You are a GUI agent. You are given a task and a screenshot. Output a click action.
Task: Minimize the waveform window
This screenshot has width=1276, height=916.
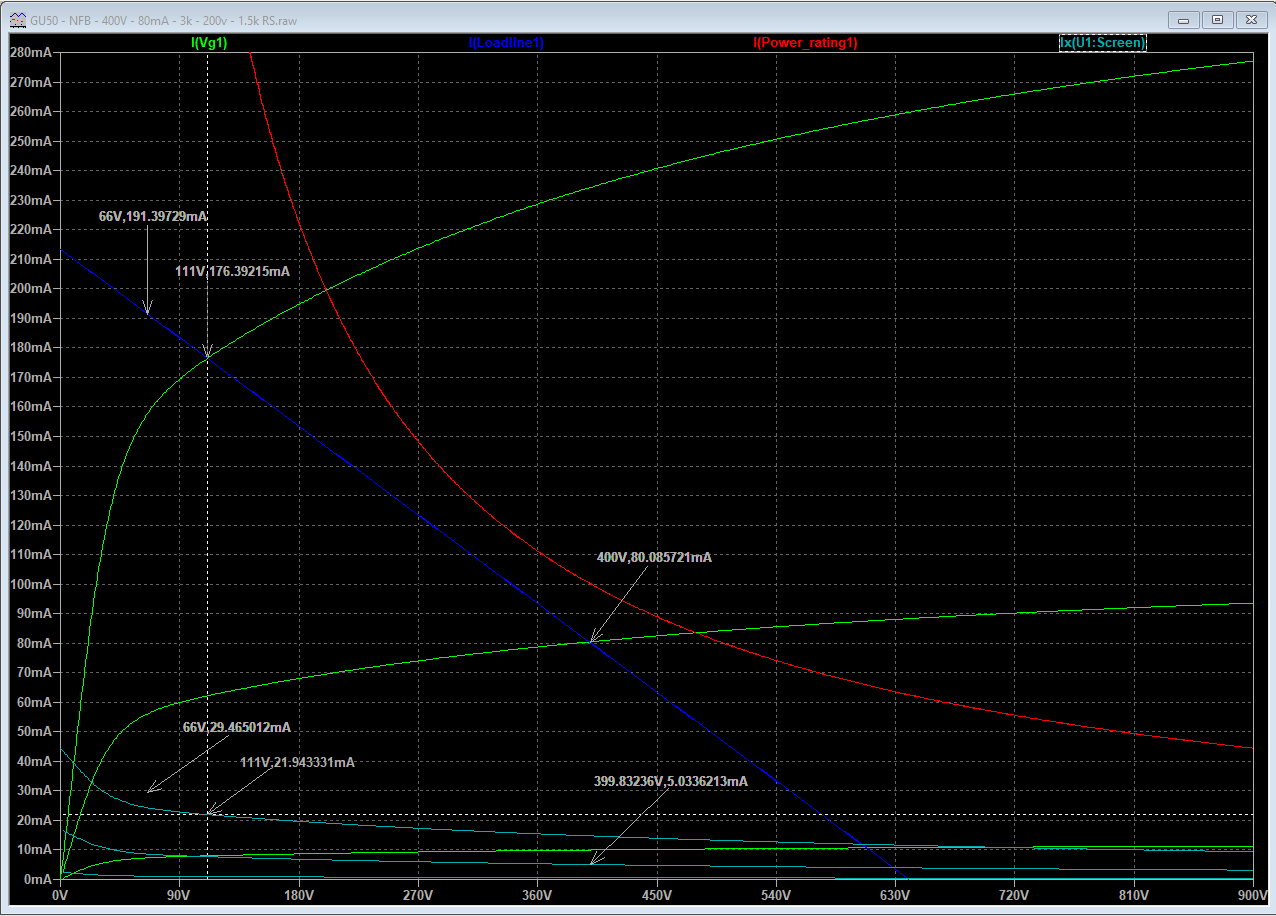tap(1184, 19)
